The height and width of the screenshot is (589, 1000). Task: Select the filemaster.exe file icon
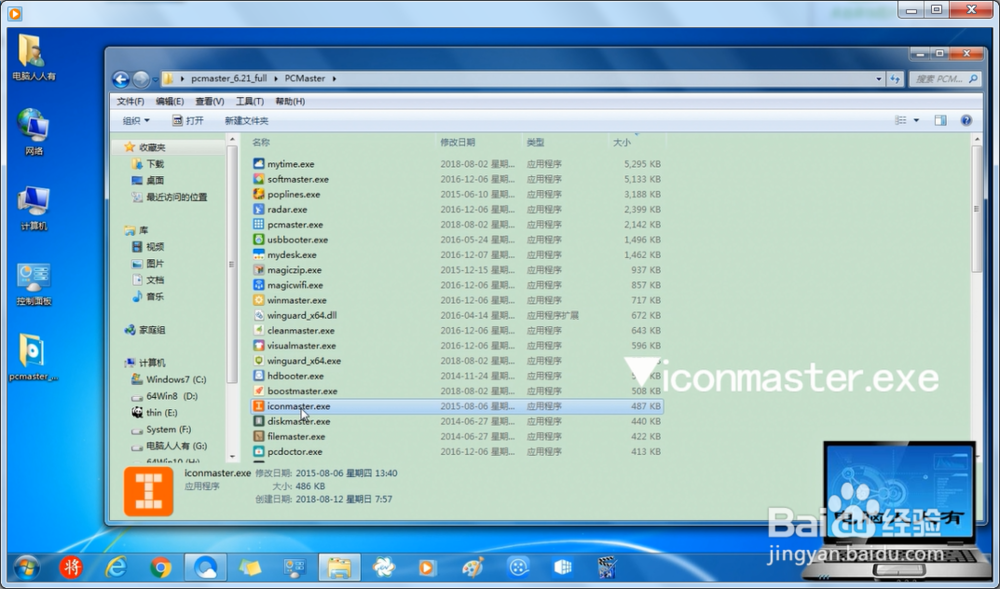pos(258,437)
